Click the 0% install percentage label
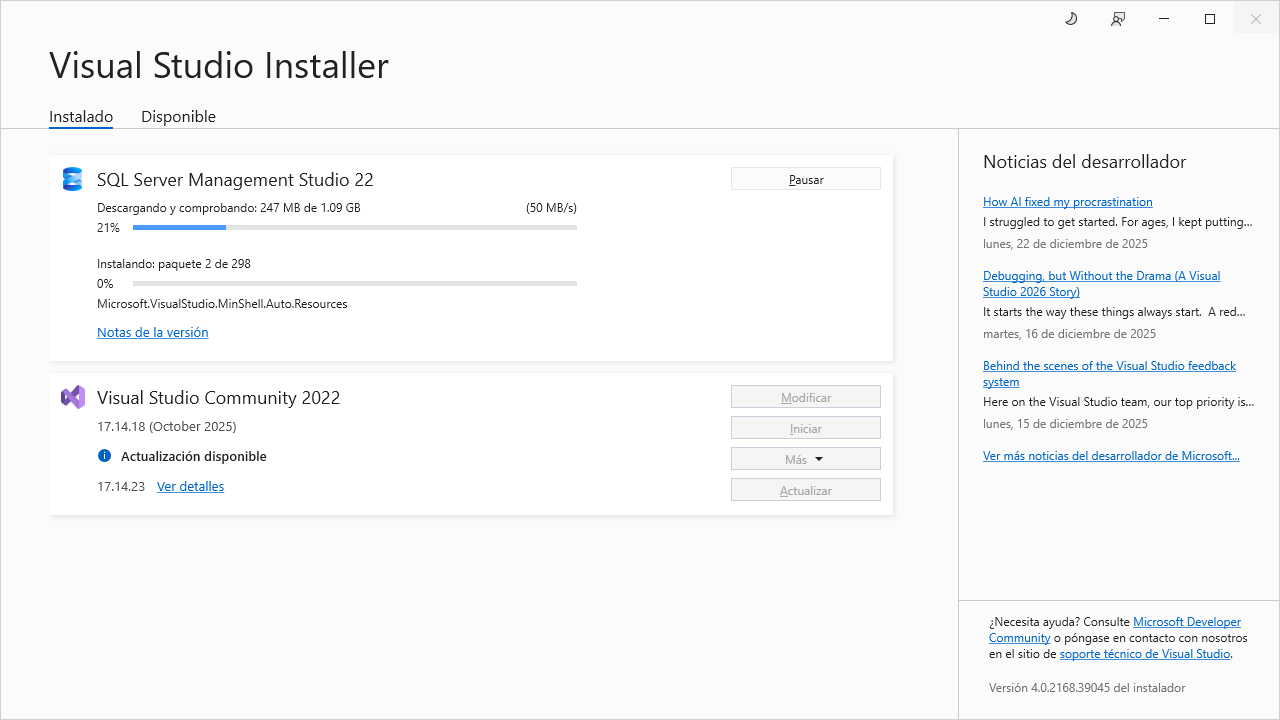 point(105,284)
